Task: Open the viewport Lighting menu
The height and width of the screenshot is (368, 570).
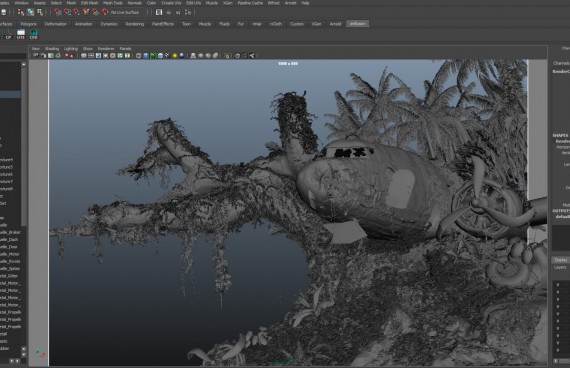Action: (x=71, y=49)
